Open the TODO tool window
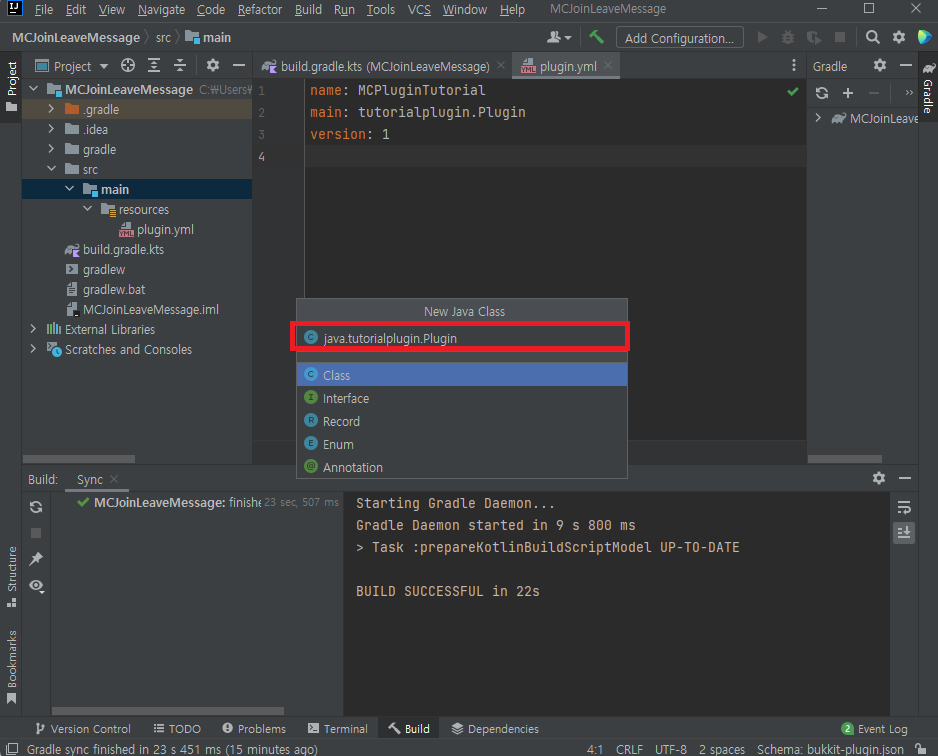The image size is (938, 756). tap(176, 728)
